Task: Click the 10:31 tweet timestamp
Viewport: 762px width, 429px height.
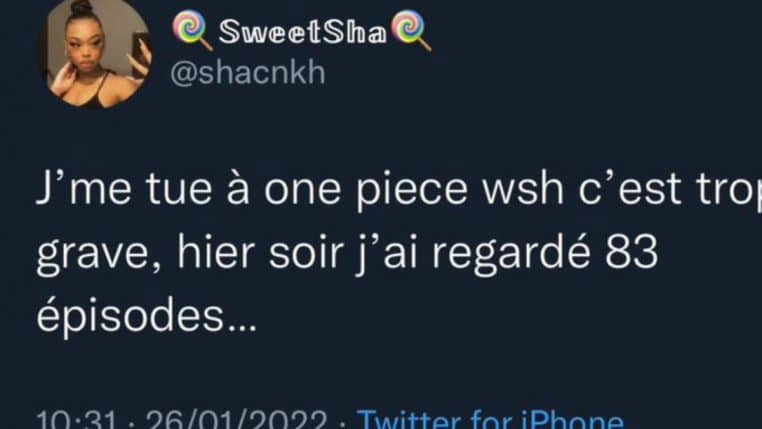Action: tap(76, 420)
